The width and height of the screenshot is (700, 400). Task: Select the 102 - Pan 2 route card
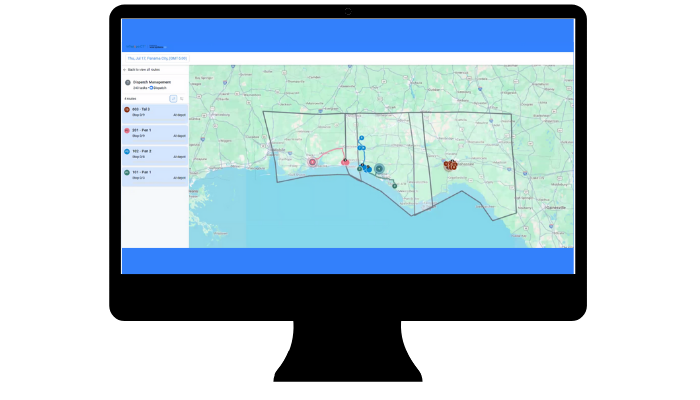(155, 155)
